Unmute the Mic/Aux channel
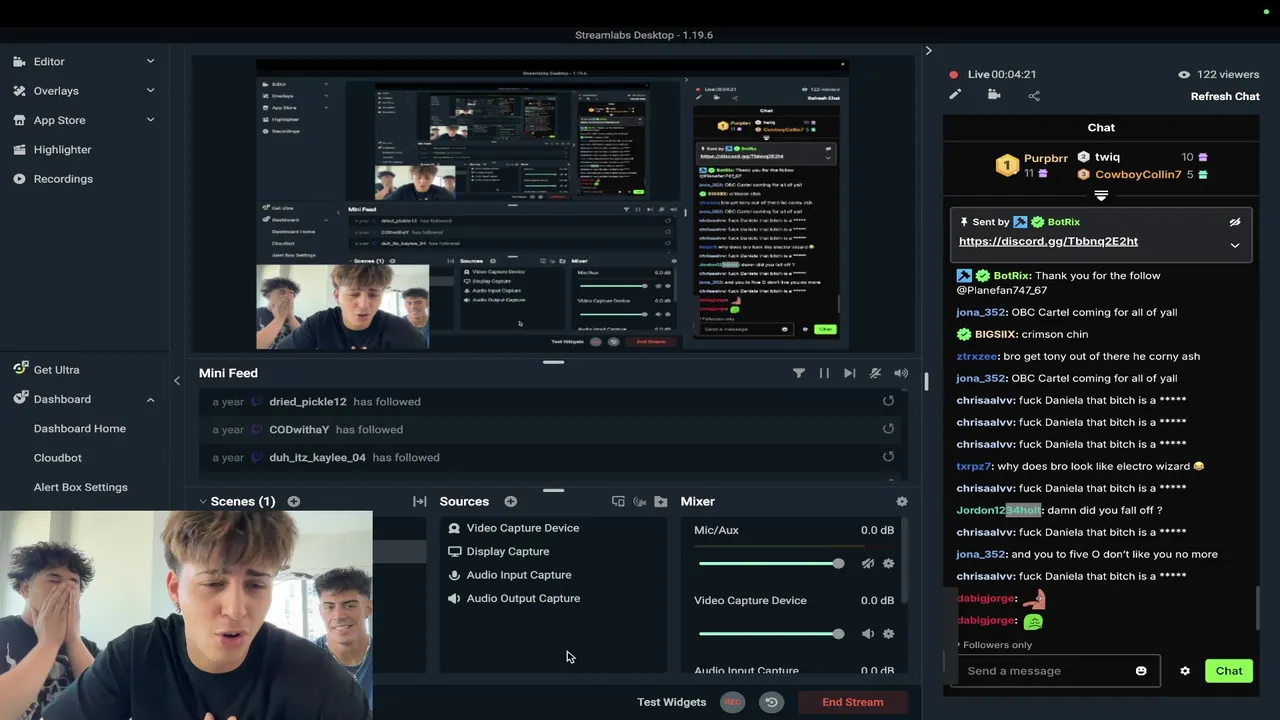The width and height of the screenshot is (1280, 720). click(868, 563)
